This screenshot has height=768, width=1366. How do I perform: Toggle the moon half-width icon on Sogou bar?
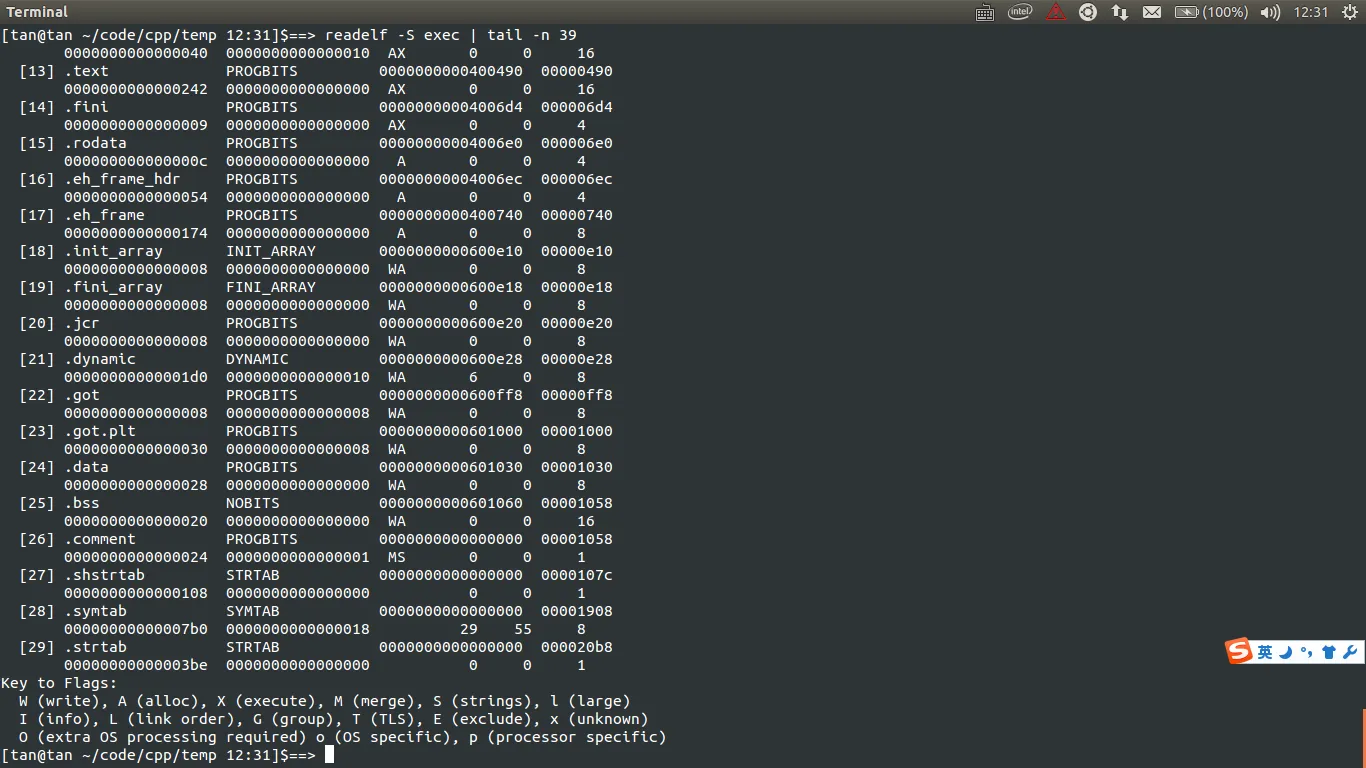(x=1286, y=652)
